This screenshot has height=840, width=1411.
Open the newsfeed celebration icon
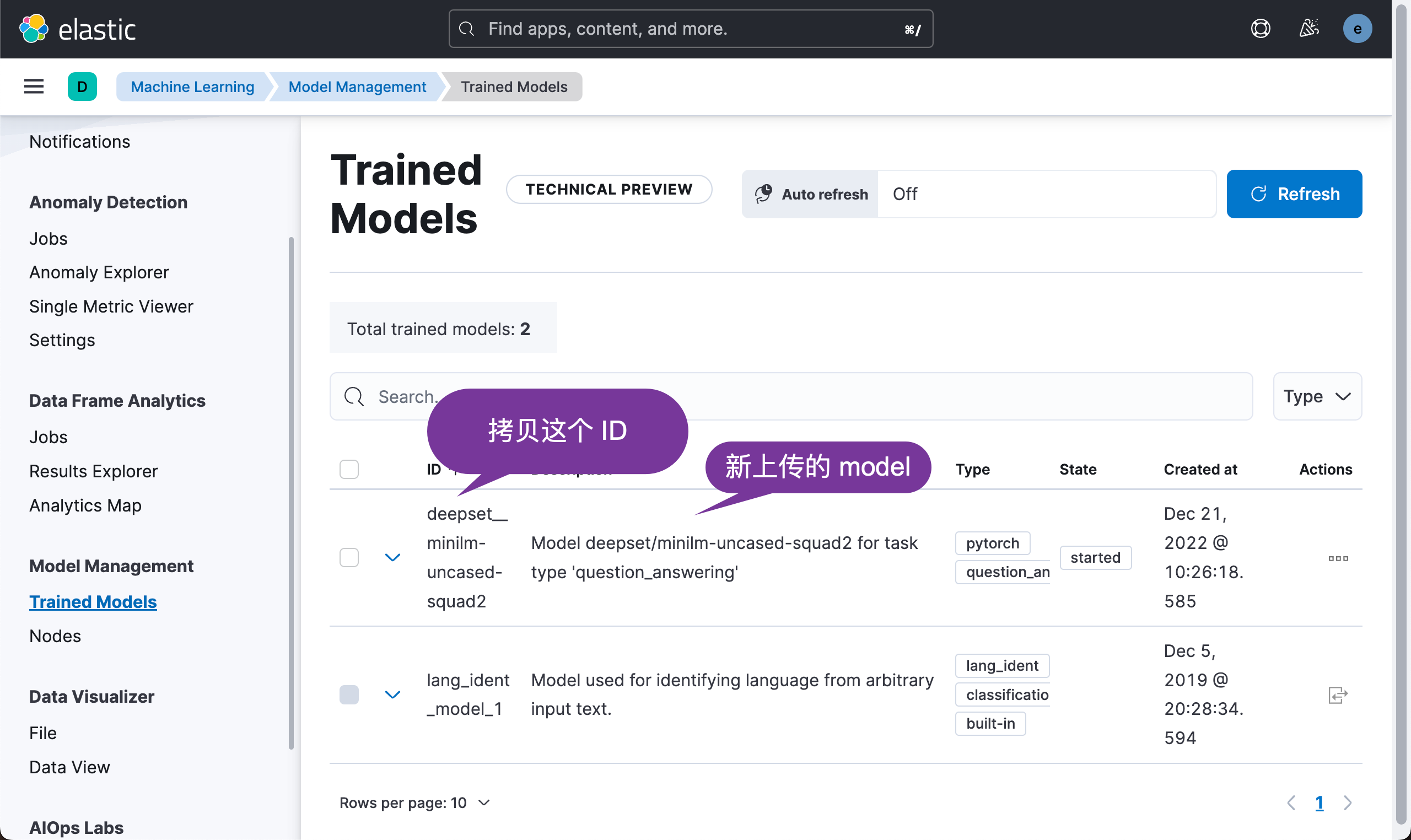[1308, 28]
